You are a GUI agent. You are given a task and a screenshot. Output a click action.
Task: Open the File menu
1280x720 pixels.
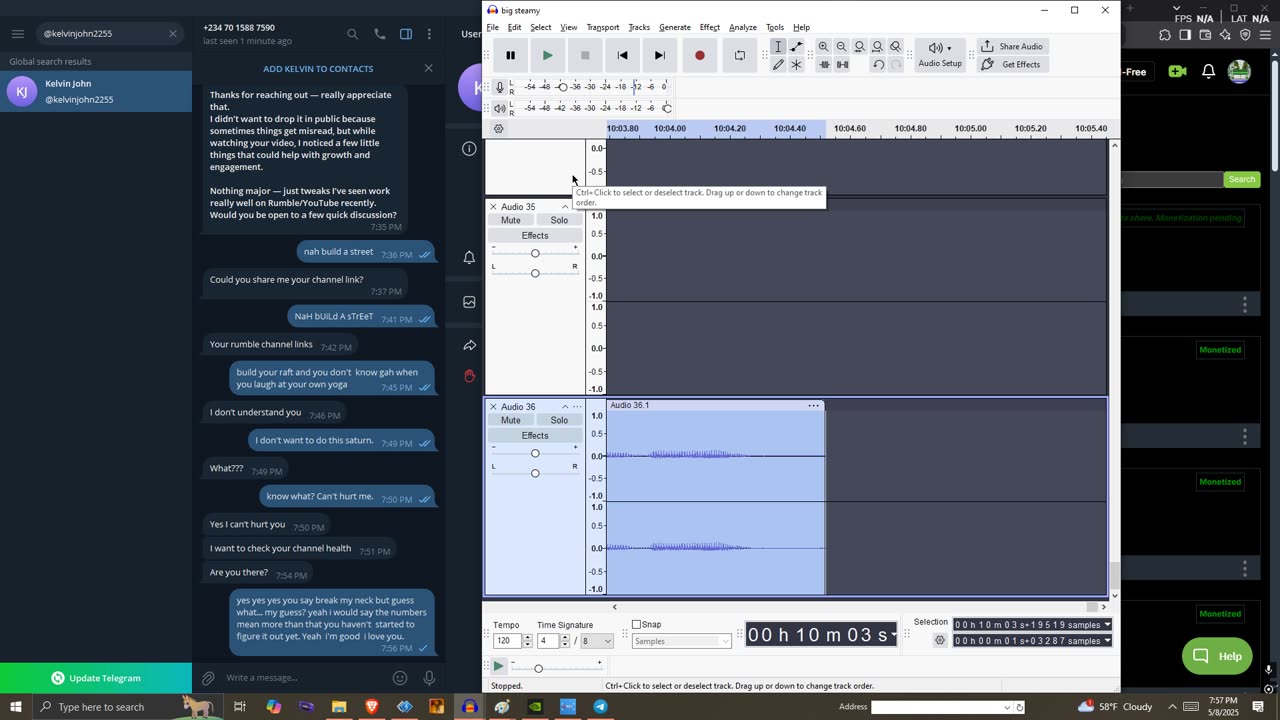tap(493, 27)
